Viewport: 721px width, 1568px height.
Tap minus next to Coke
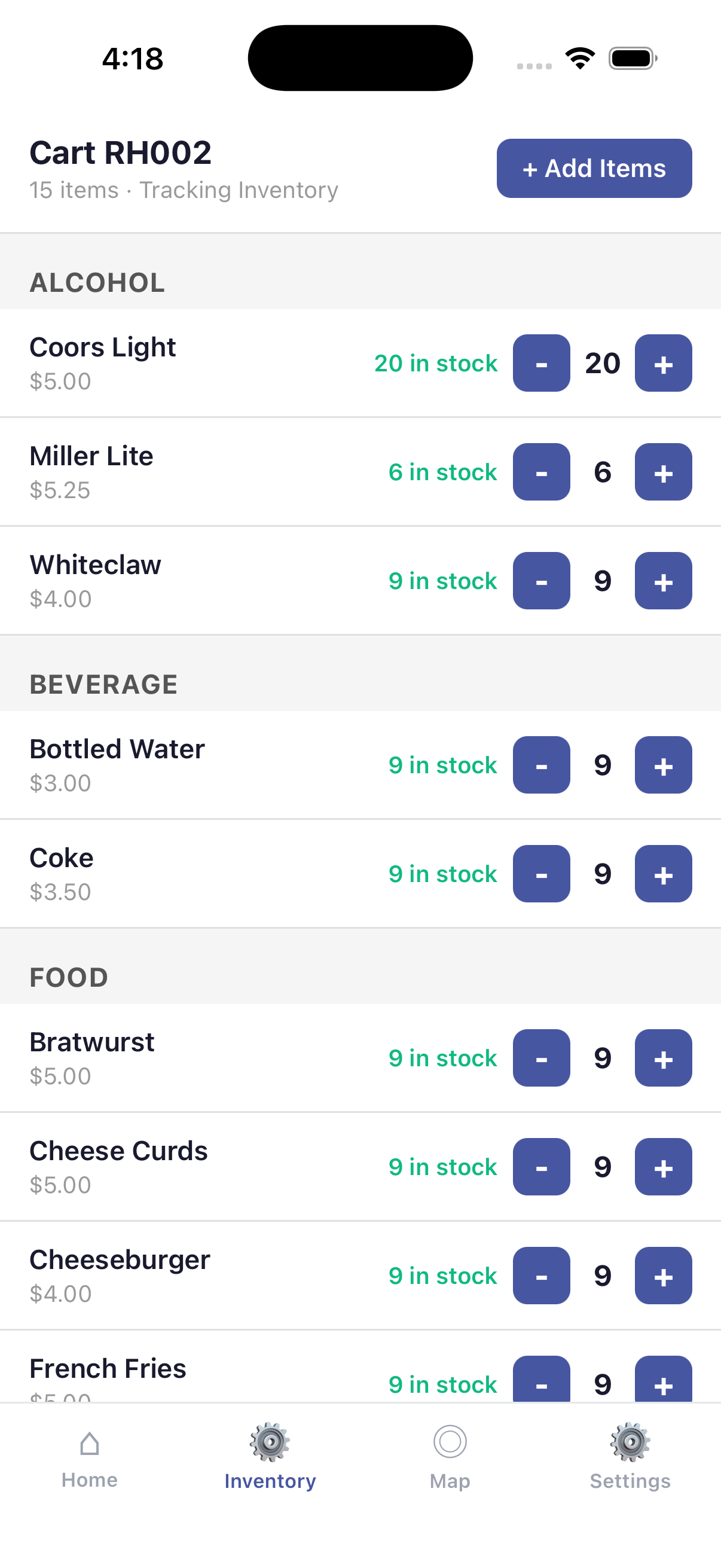click(x=541, y=874)
